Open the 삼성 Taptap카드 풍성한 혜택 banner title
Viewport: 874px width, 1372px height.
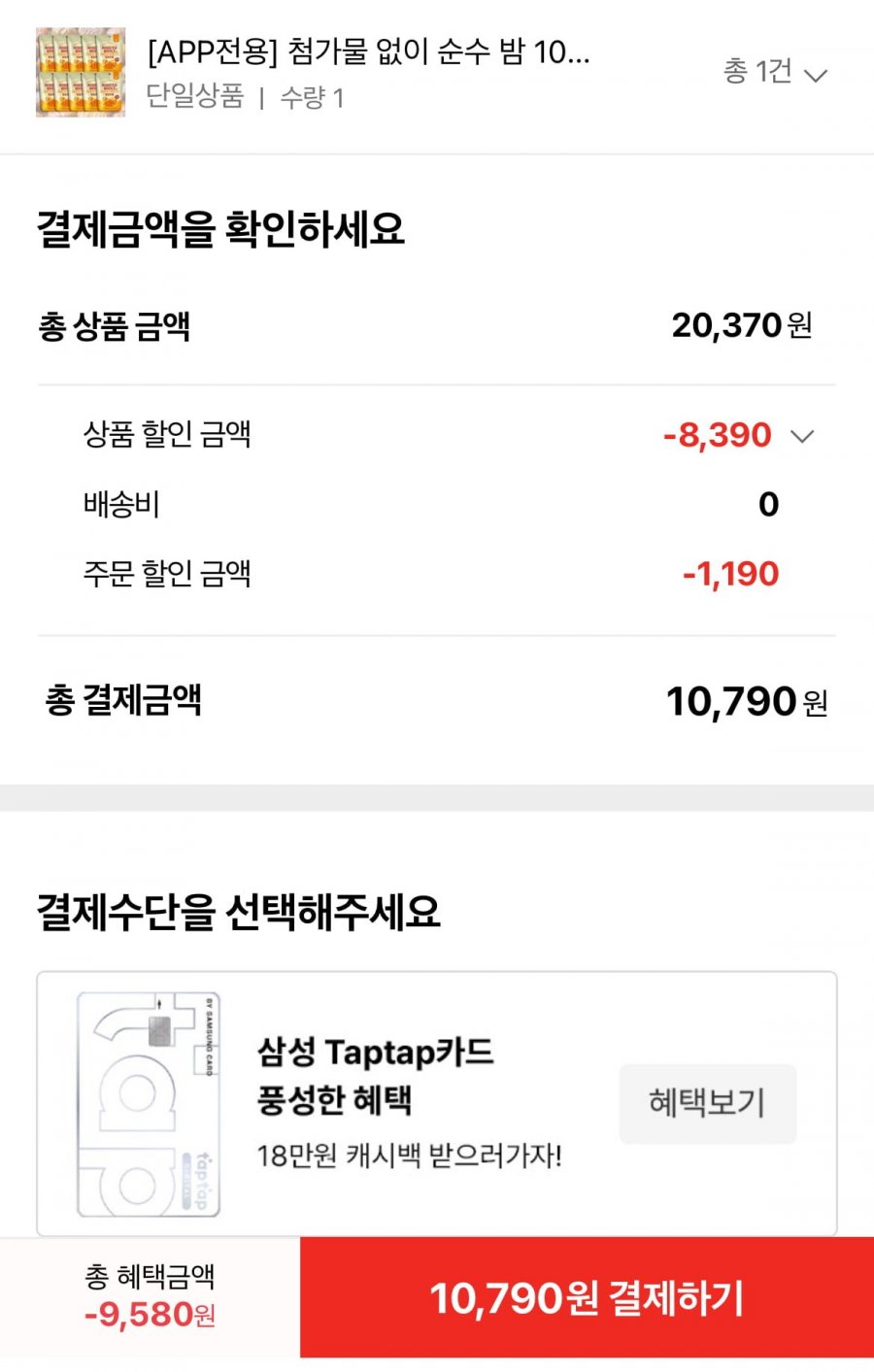click(376, 1076)
